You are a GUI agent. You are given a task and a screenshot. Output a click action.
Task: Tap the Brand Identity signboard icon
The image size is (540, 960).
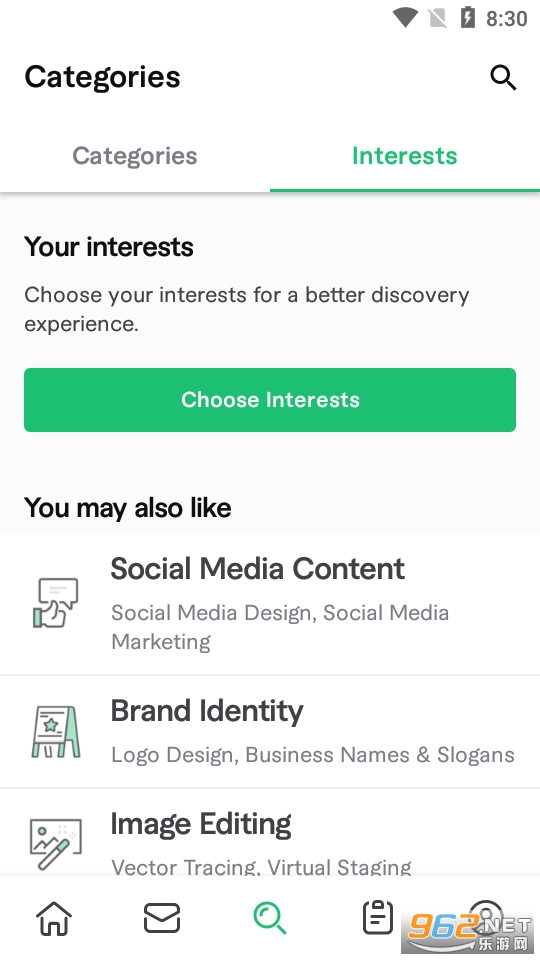[x=55, y=732]
